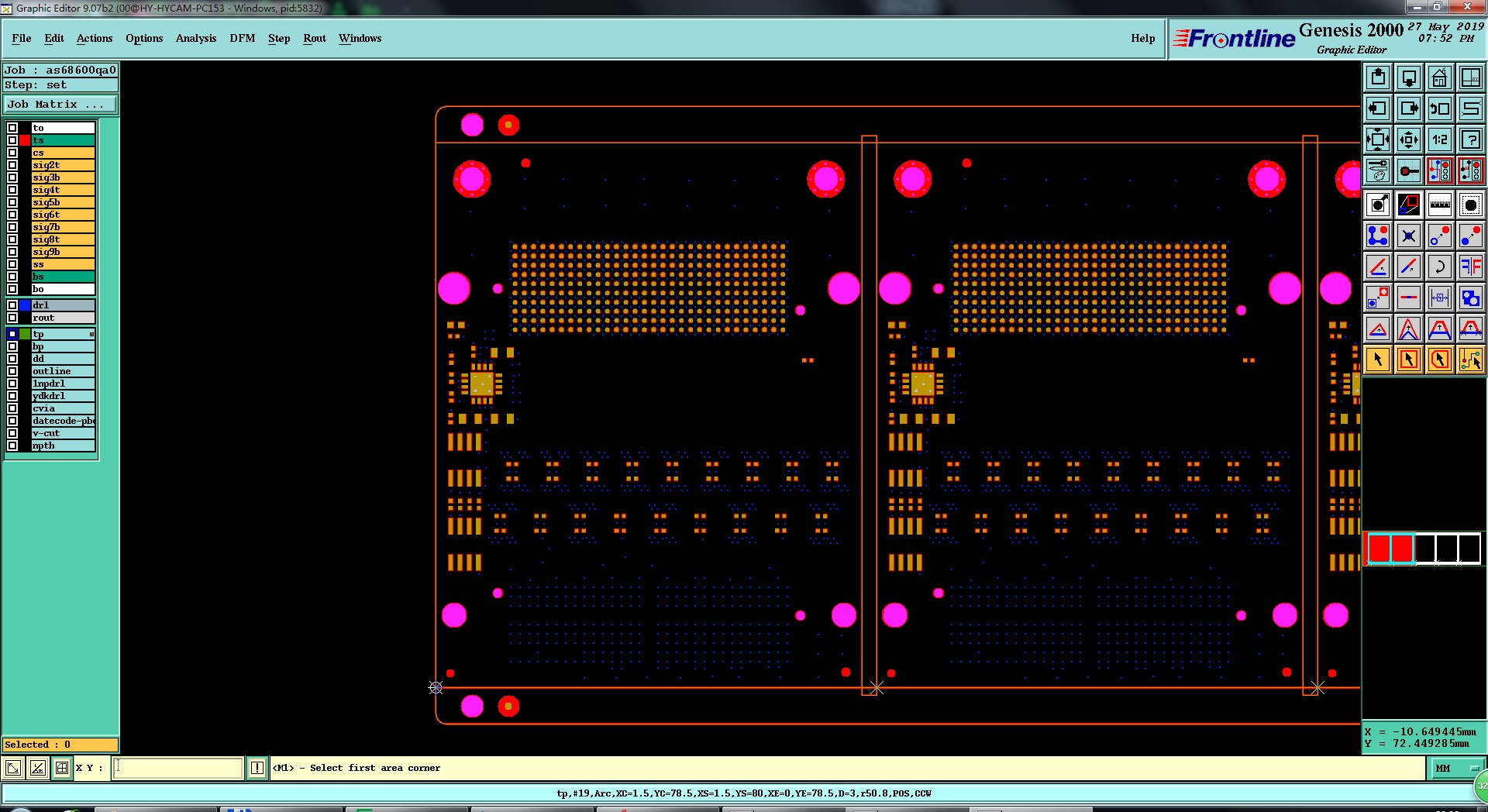Open the Analysis menu
Image resolution: width=1488 pixels, height=812 pixels.
click(x=196, y=38)
